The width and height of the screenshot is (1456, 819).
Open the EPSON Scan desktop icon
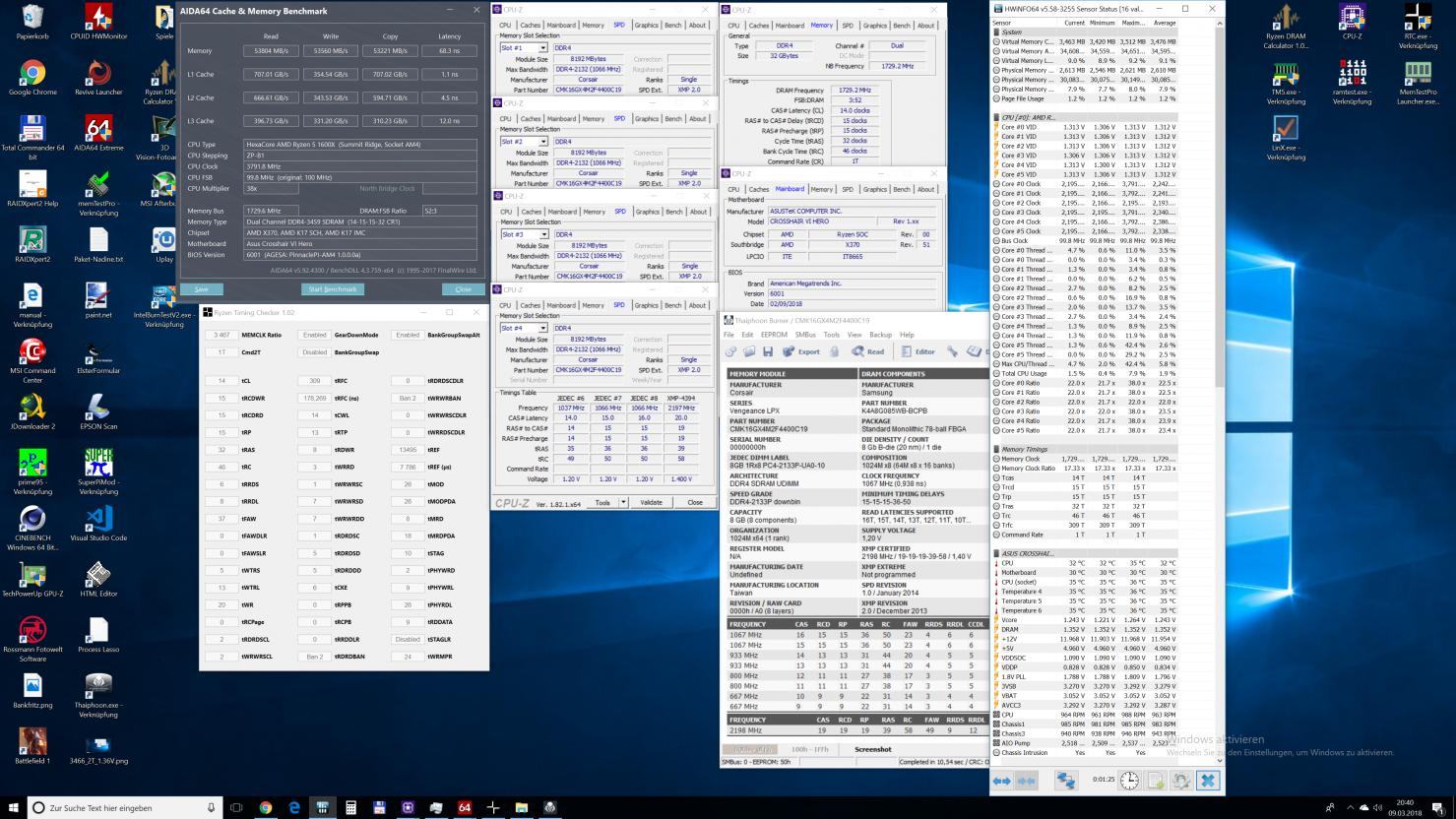tap(97, 412)
